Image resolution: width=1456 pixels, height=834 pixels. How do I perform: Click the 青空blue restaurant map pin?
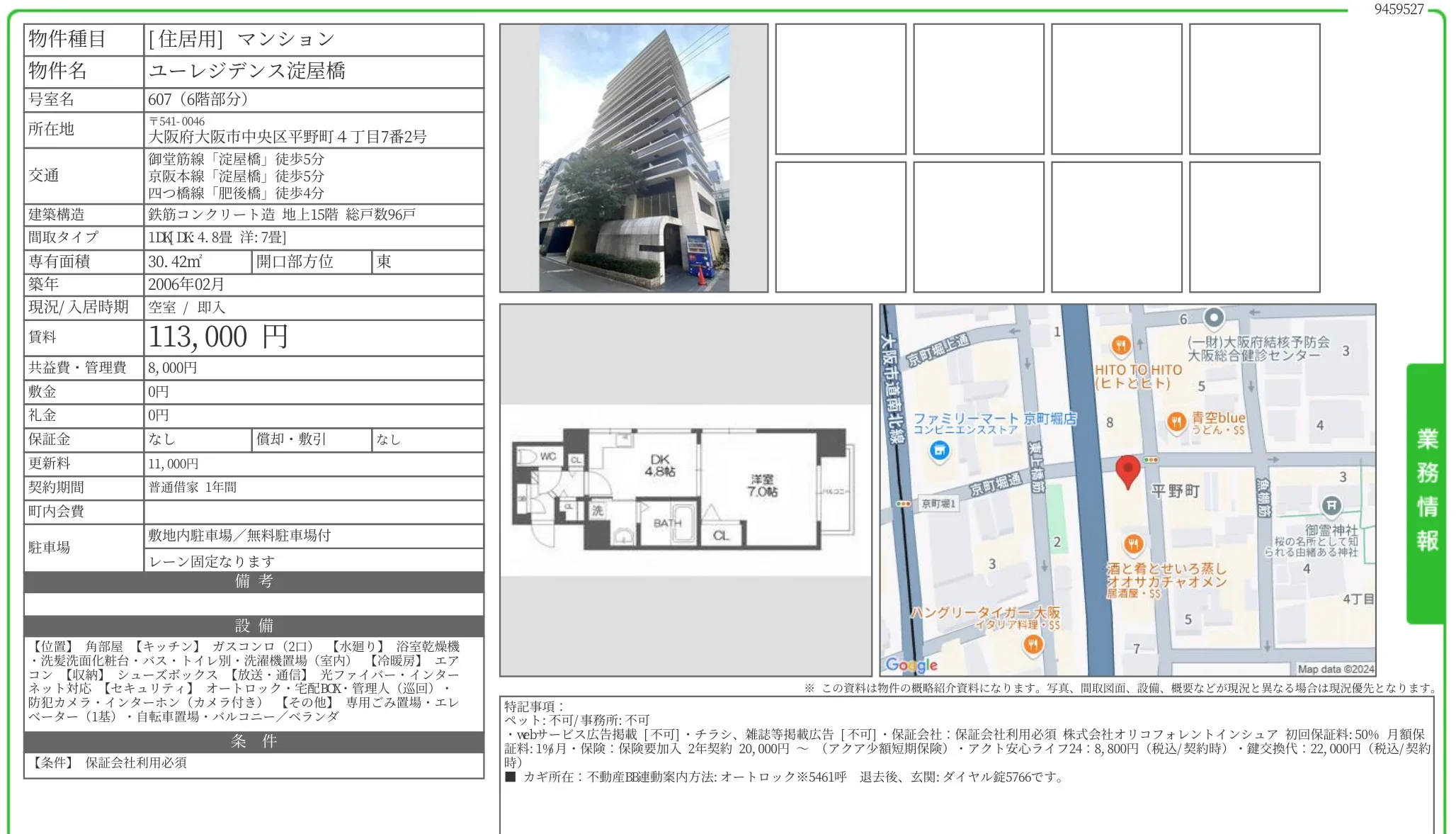[1176, 422]
